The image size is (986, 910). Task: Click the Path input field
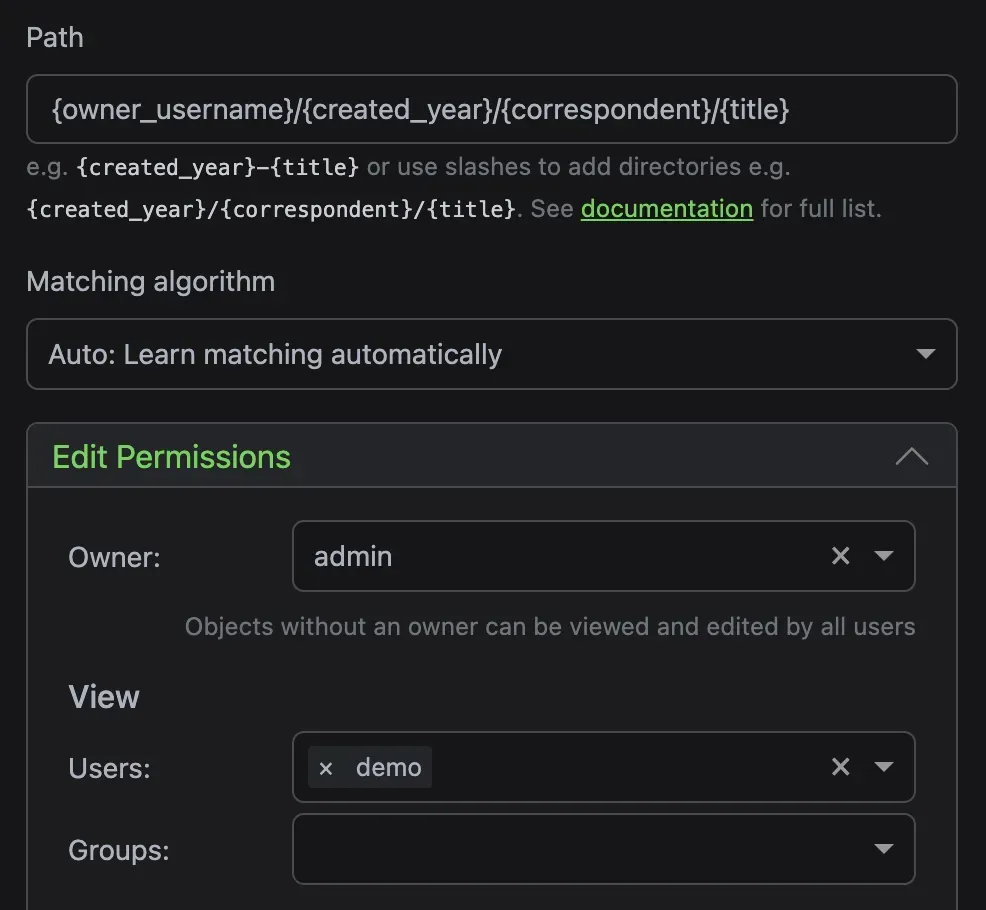point(492,109)
